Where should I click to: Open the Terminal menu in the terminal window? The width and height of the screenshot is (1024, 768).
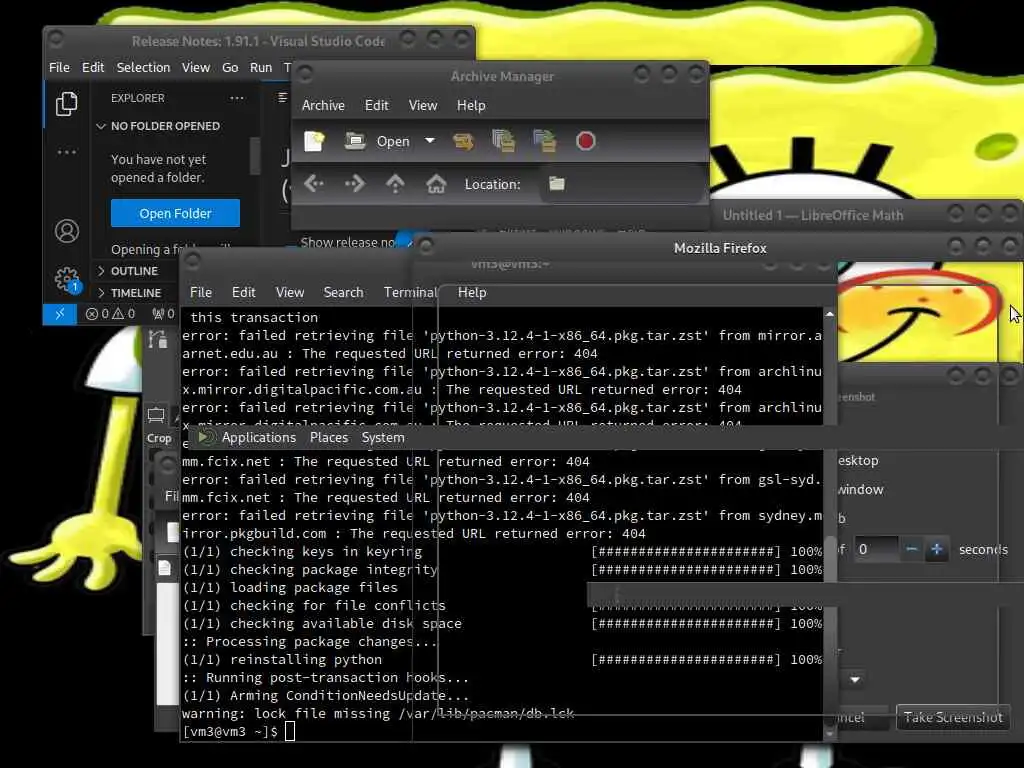coord(410,293)
